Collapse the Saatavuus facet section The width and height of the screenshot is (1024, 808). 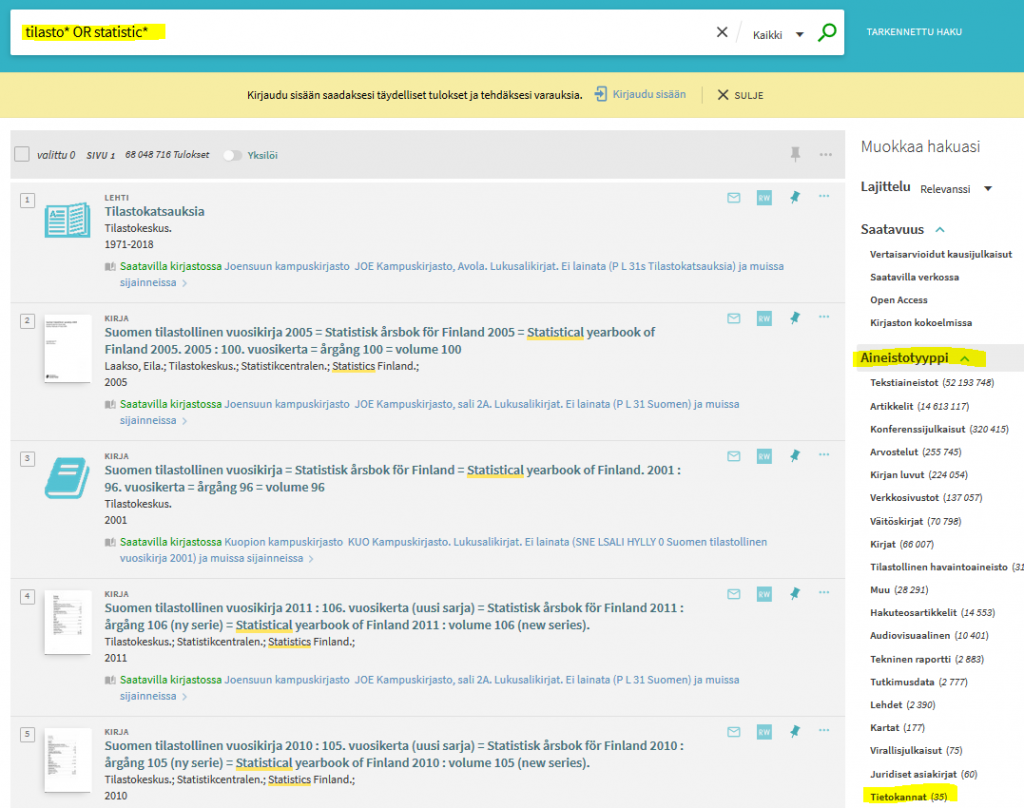point(902,229)
